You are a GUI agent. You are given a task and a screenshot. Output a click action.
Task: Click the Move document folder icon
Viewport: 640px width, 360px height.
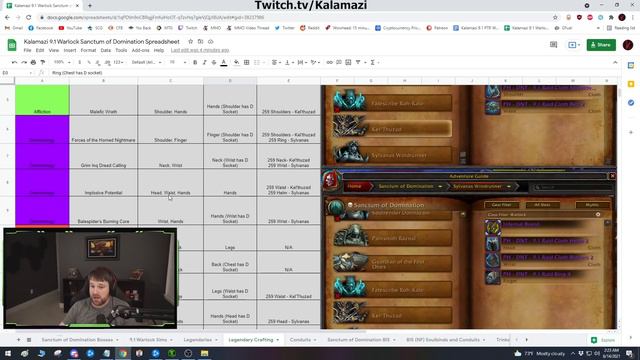[x=200, y=42]
